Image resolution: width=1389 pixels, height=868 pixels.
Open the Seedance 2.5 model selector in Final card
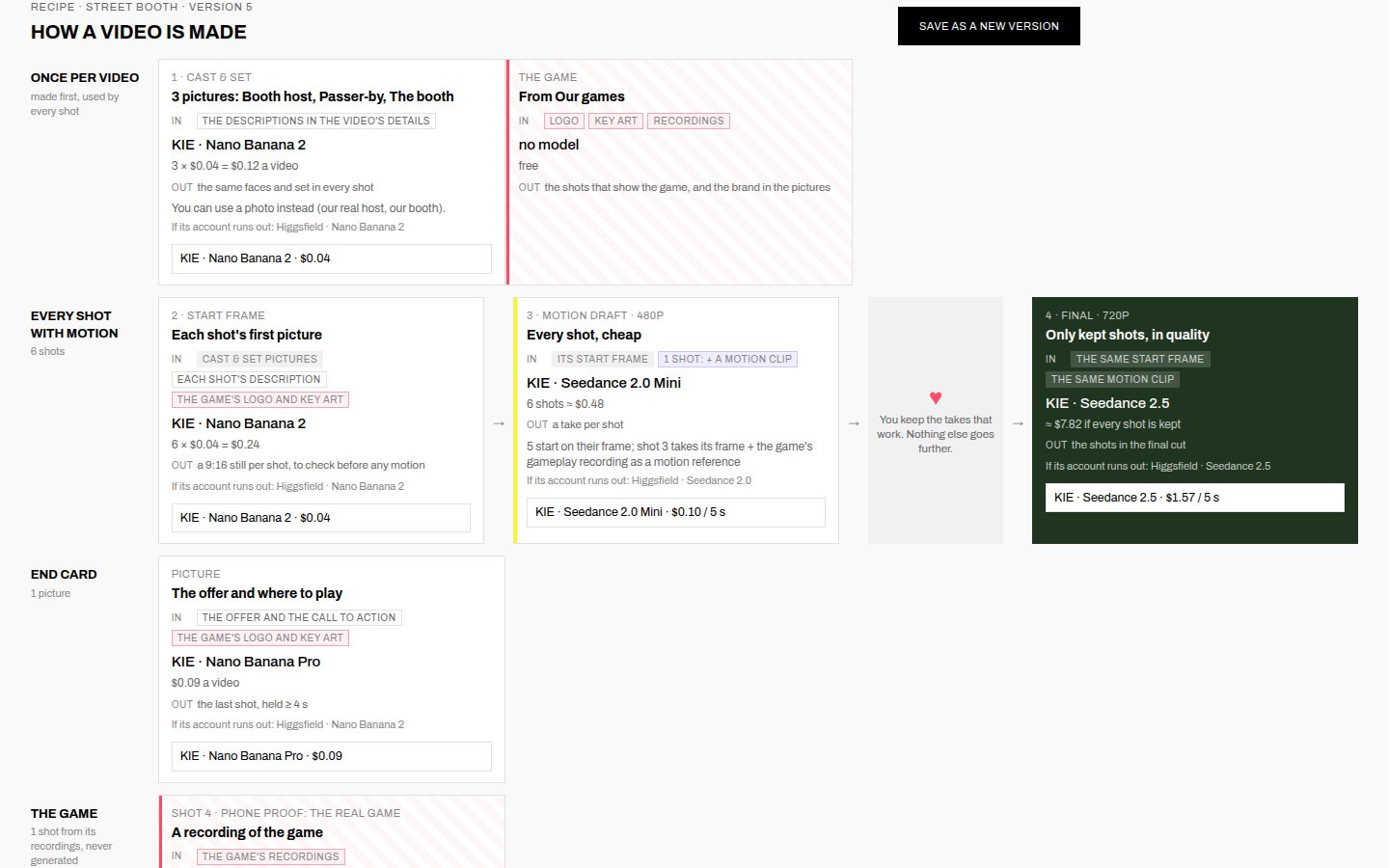click(1195, 498)
